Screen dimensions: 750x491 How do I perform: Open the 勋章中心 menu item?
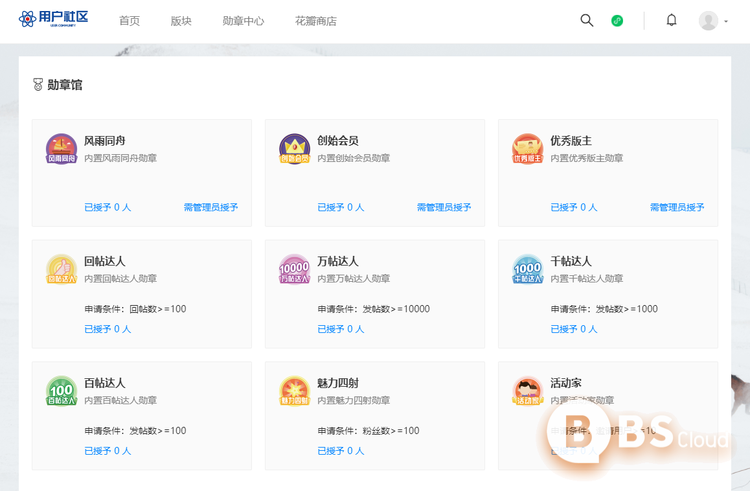[x=243, y=21]
